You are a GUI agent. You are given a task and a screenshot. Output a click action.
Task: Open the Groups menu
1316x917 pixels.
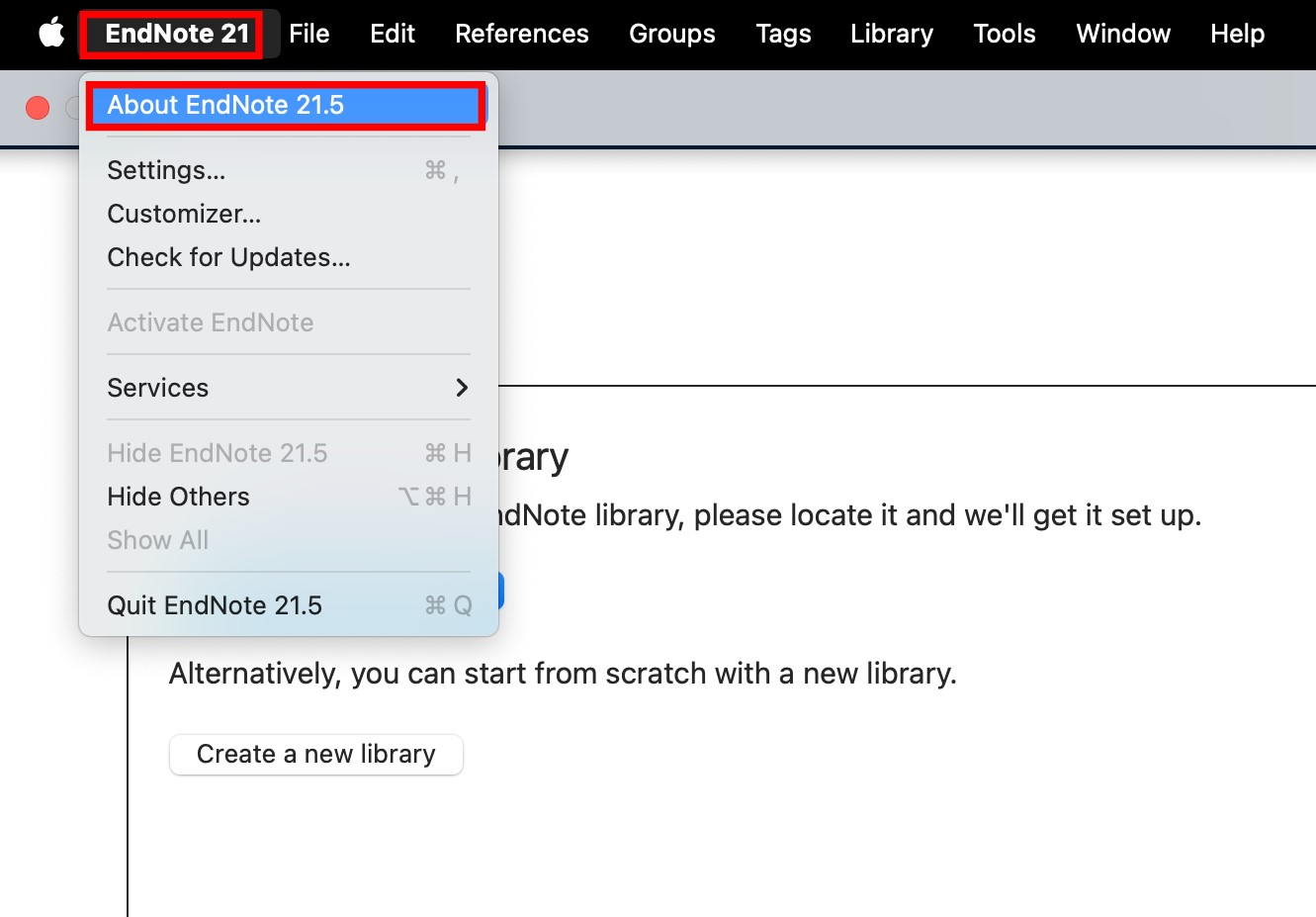coord(671,34)
